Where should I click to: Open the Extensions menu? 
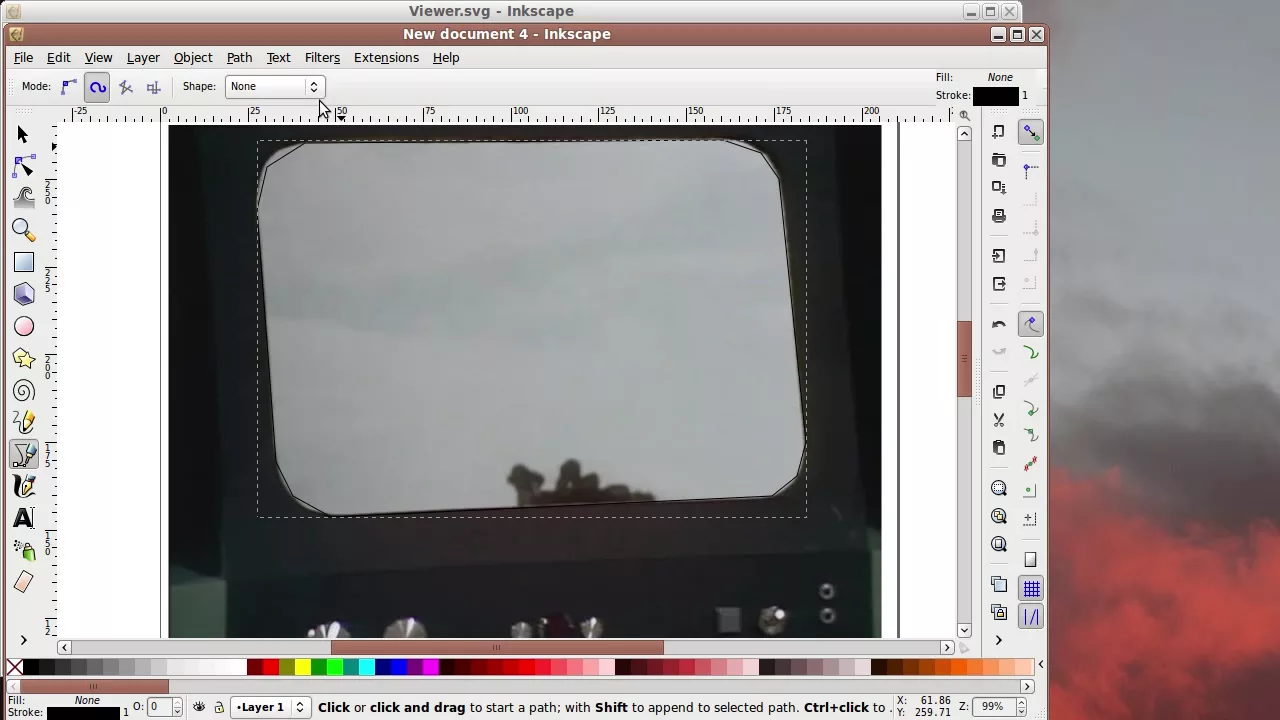pyautogui.click(x=386, y=58)
